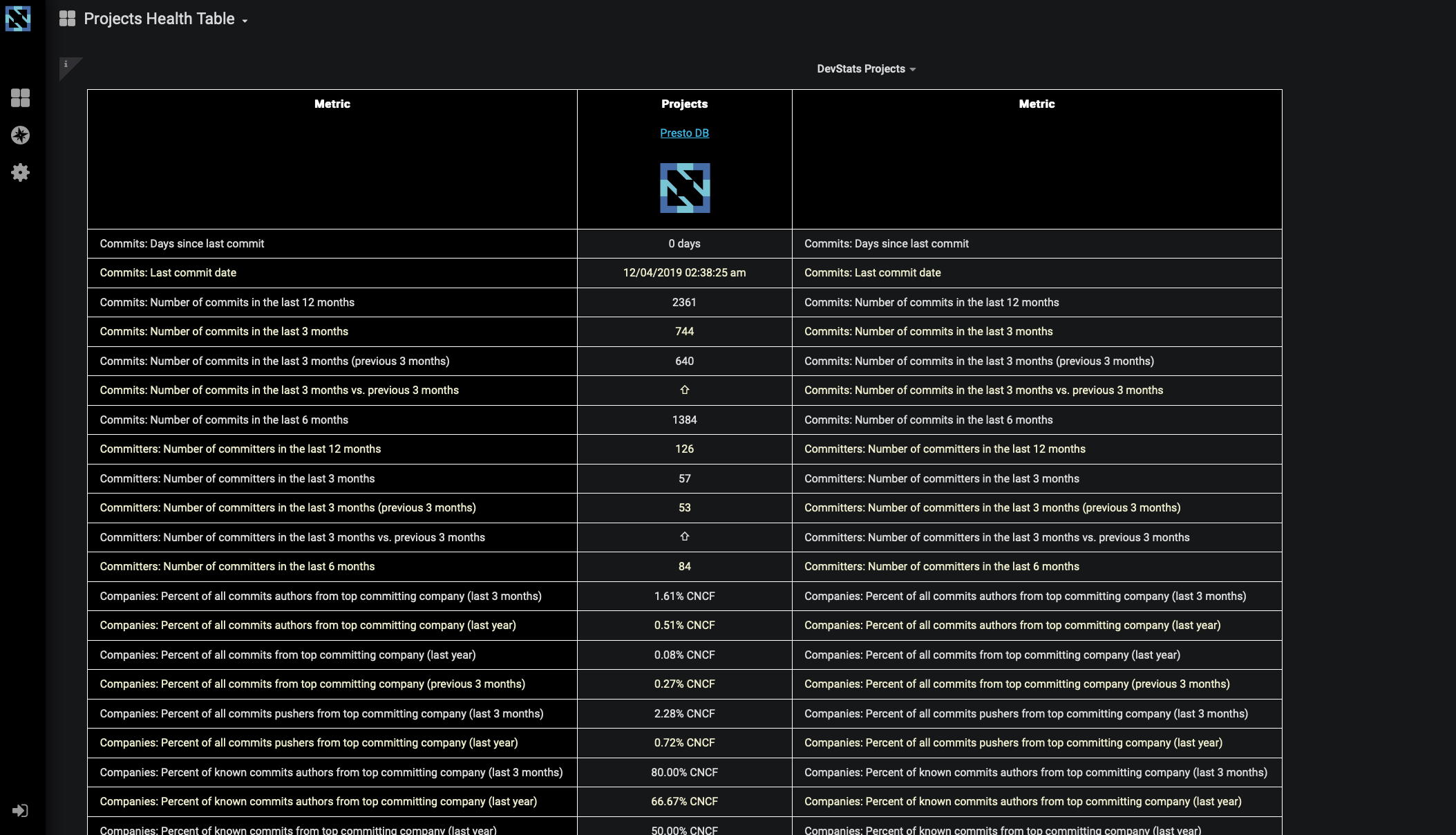Click the left Metric column header
The height and width of the screenshot is (835, 1456).
pyautogui.click(x=332, y=104)
